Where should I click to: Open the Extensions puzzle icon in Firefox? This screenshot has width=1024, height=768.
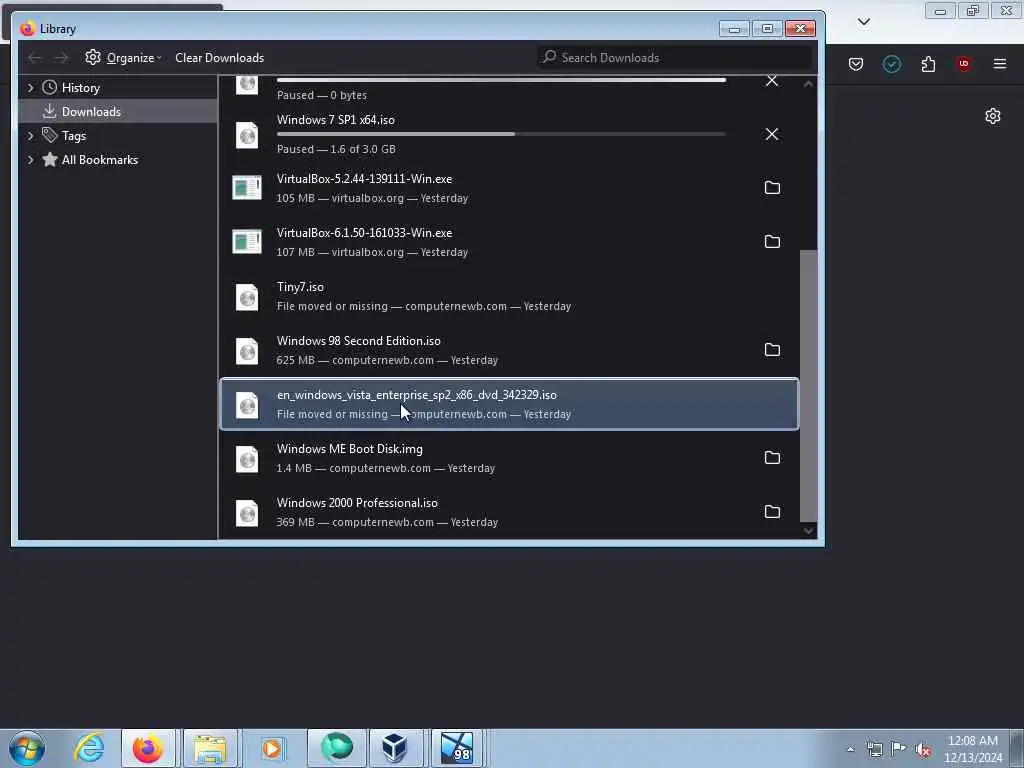point(928,64)
